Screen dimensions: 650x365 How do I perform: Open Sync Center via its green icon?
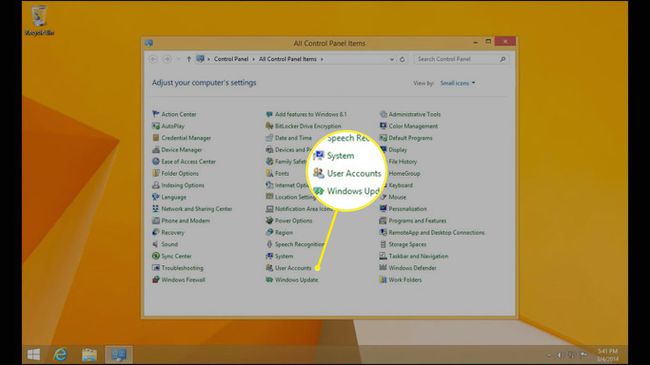pyautogui.click(x=156, y=256)
